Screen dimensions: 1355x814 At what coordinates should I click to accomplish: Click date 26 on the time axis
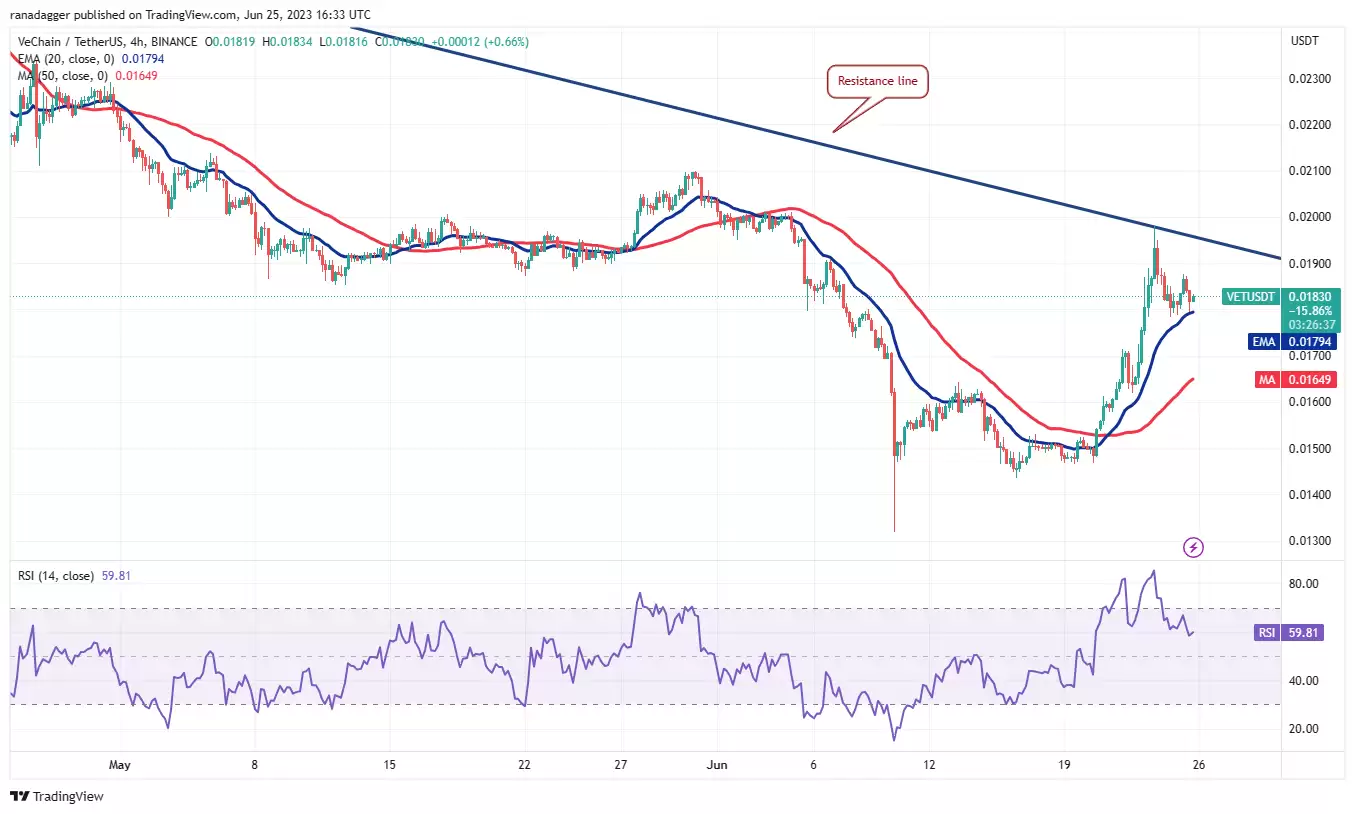pos(1198,766)
